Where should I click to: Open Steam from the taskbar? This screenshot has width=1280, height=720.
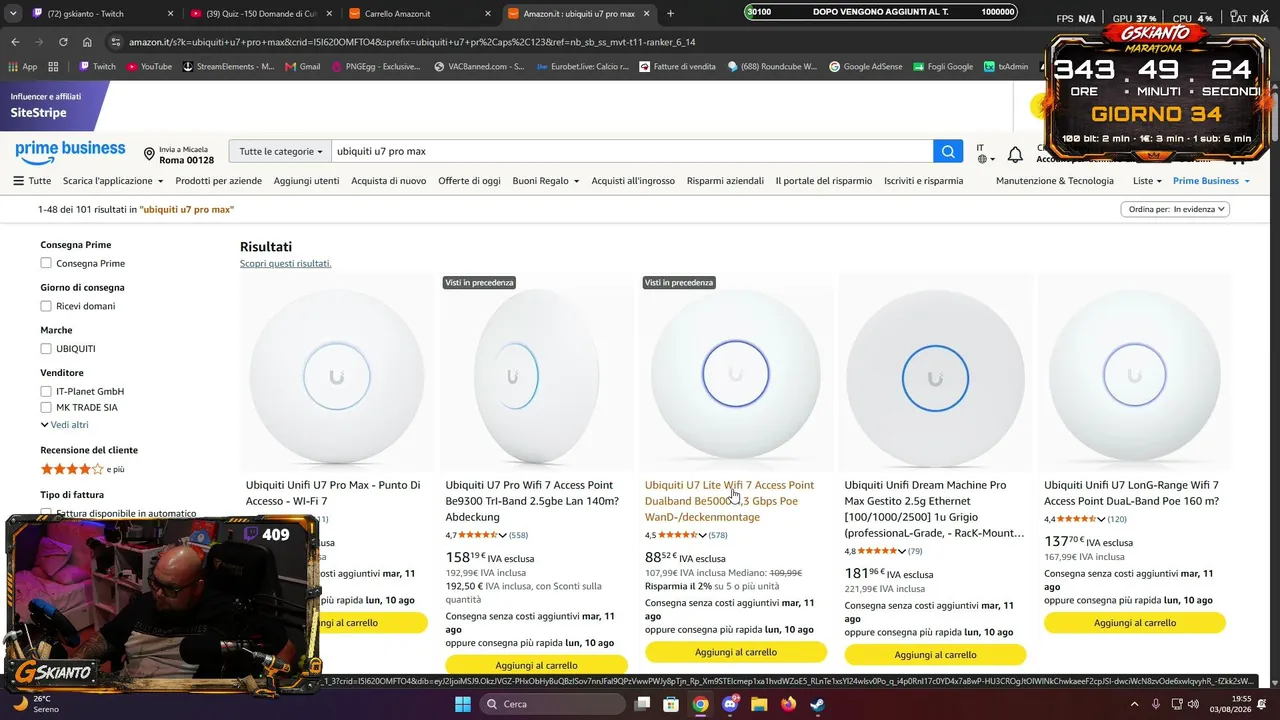tap(817, 704)
